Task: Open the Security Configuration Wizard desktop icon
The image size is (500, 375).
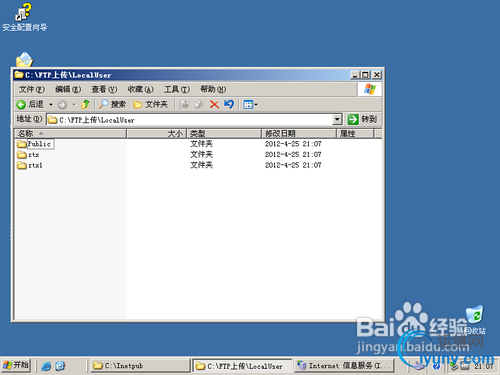Action: pyautogui.click(x=24, y=17)
